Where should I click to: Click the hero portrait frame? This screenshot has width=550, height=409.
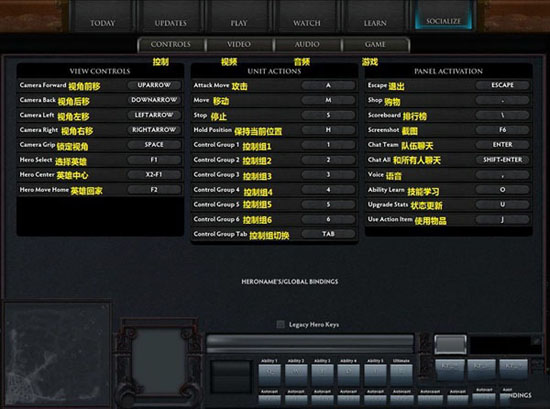click(160, 361)
